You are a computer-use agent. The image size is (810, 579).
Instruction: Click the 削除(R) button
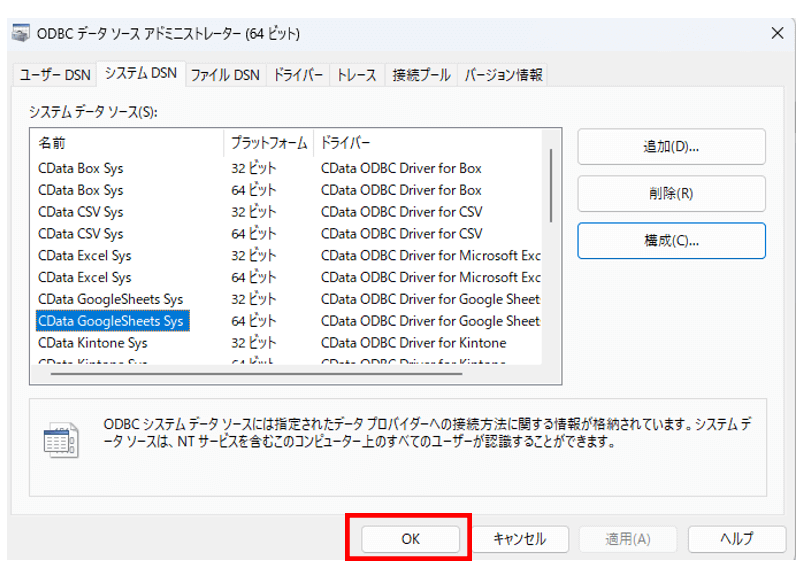click(671, 194)
